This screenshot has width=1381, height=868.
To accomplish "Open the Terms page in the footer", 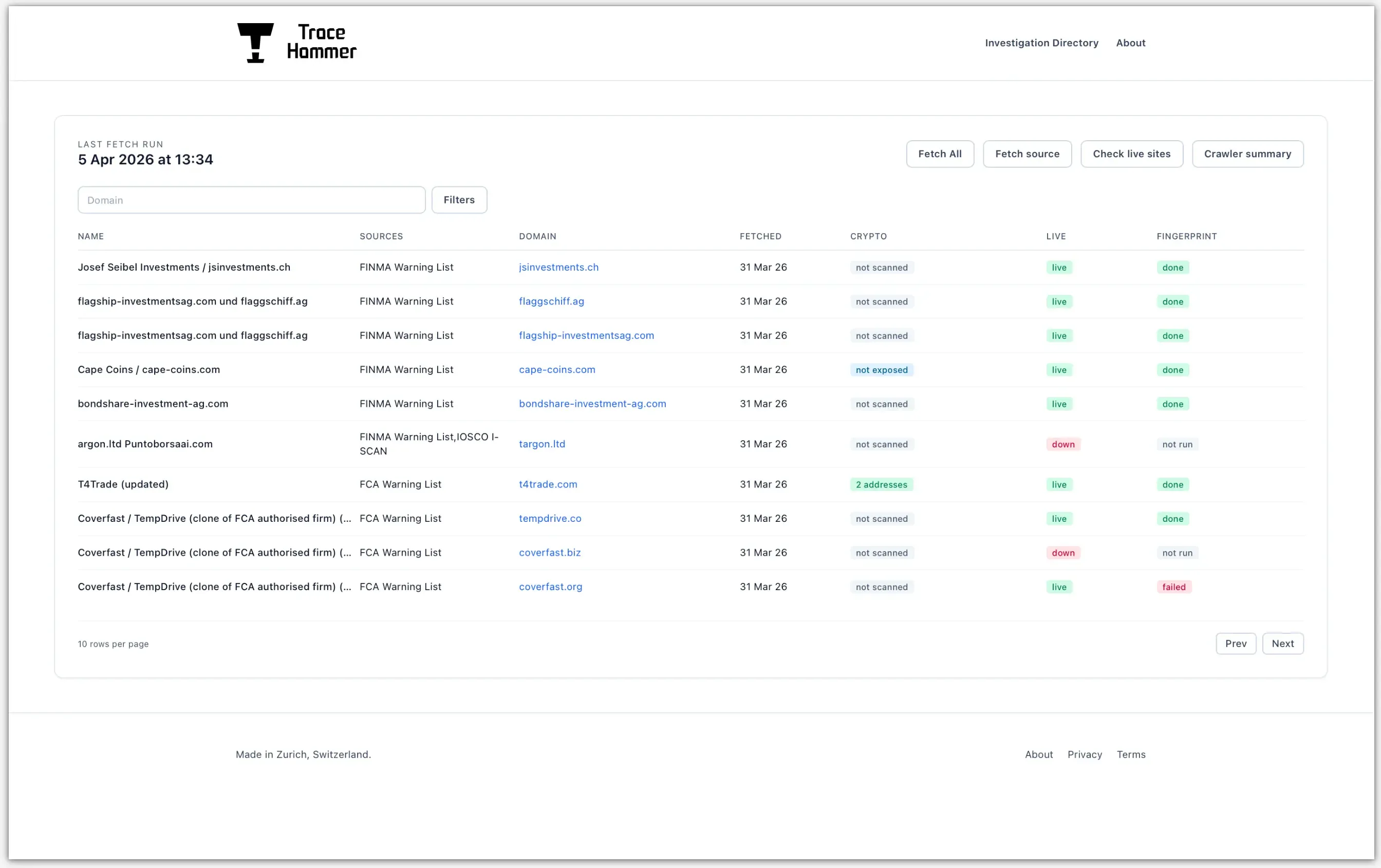I will [x=1130, y=754].
